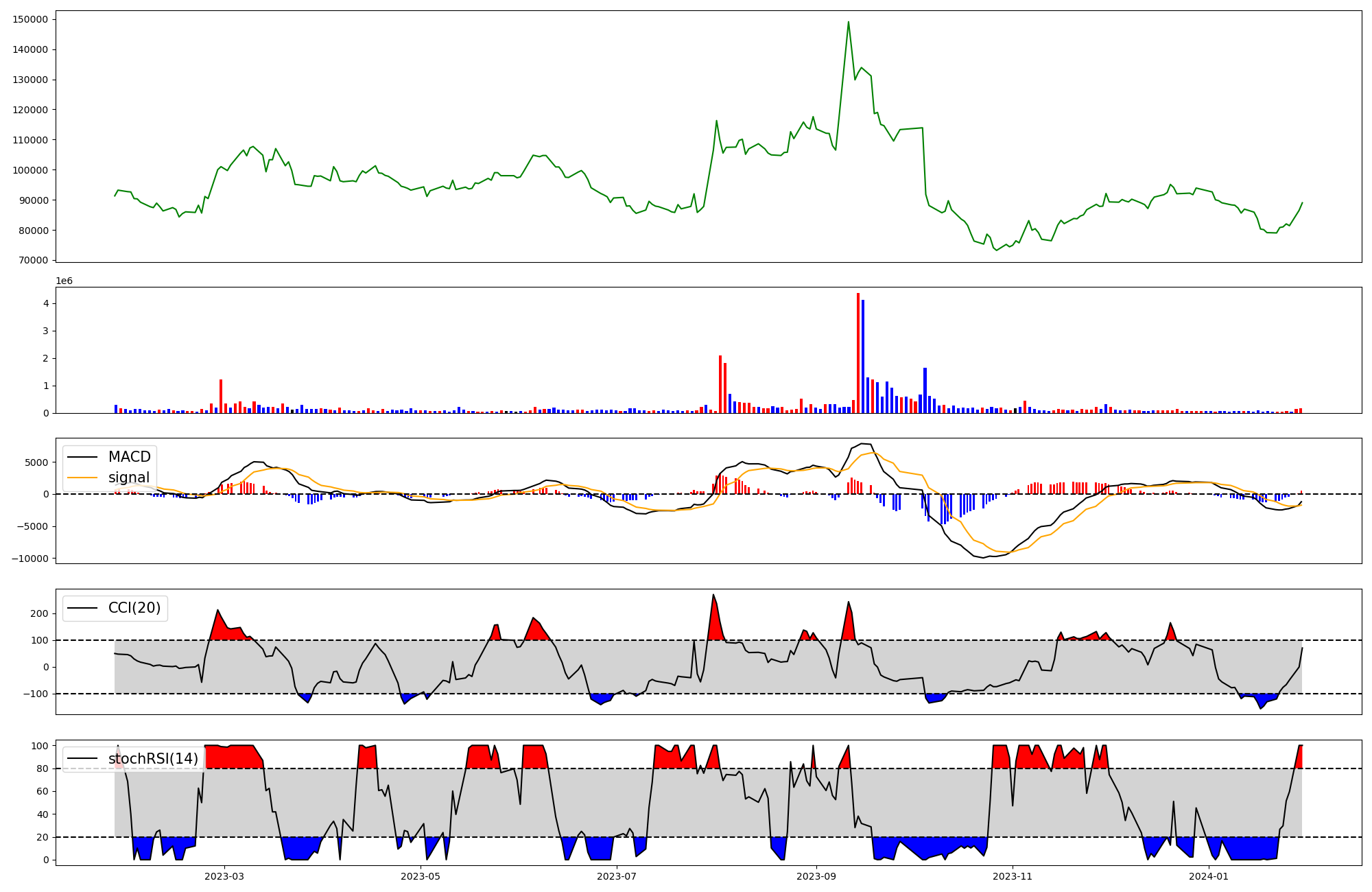Screen dimensions: 1372x892
Task: Click the orange signal legend entry
Action: tap(128, 478)
